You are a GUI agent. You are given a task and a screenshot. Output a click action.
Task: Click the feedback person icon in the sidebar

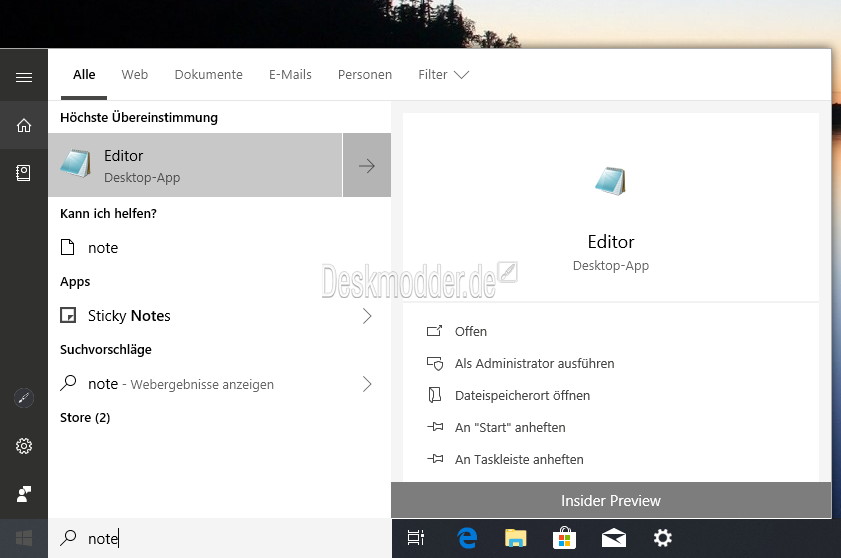tap(24, 494)
